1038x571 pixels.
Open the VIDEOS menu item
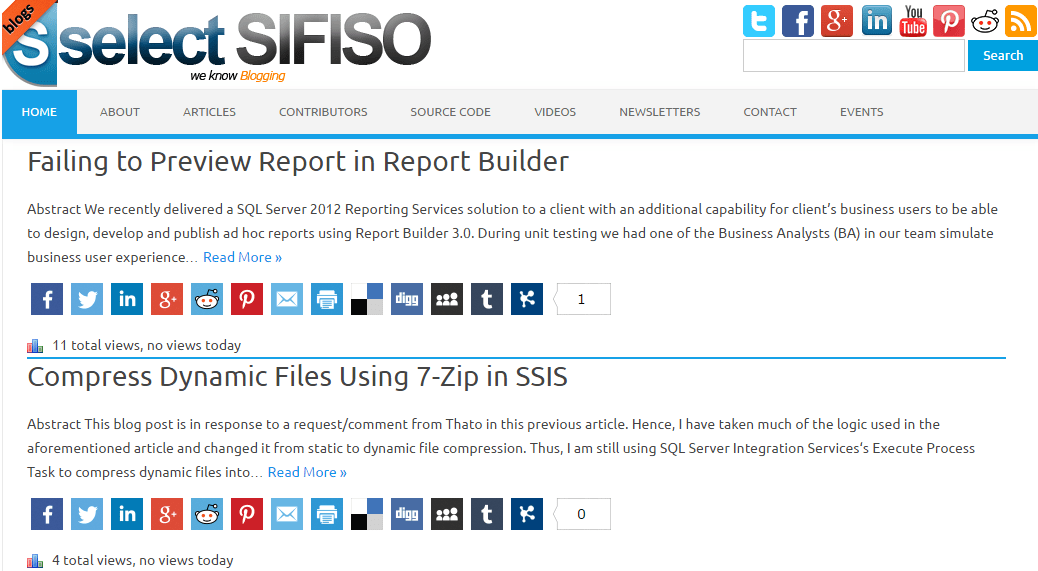(555, 112)
